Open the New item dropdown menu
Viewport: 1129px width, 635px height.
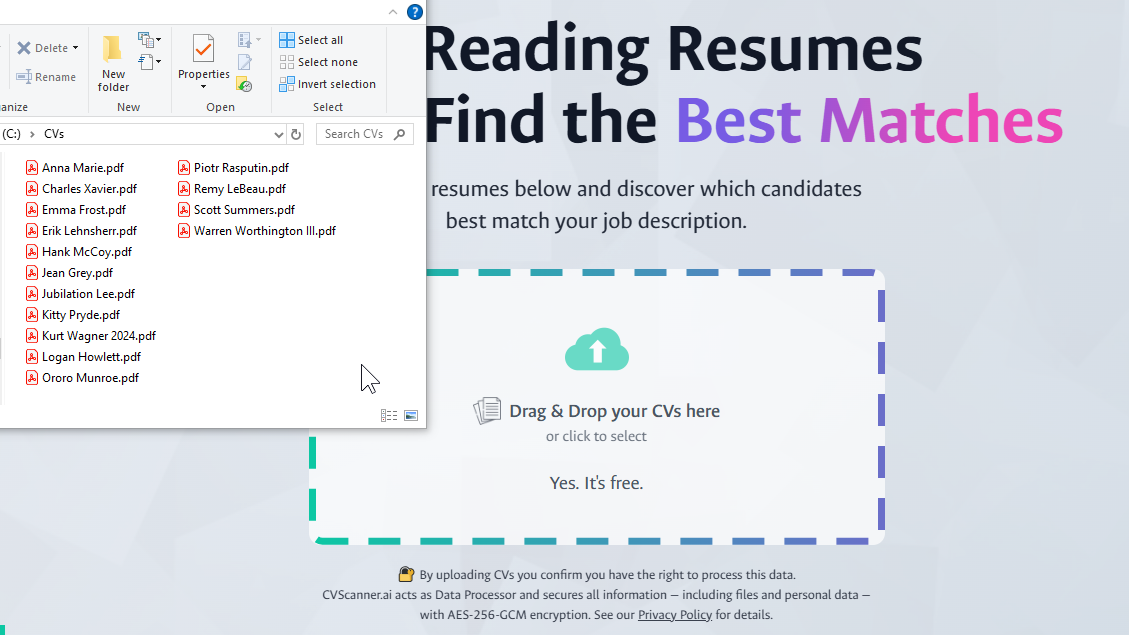pyautogui.click(x=150, y=40)
